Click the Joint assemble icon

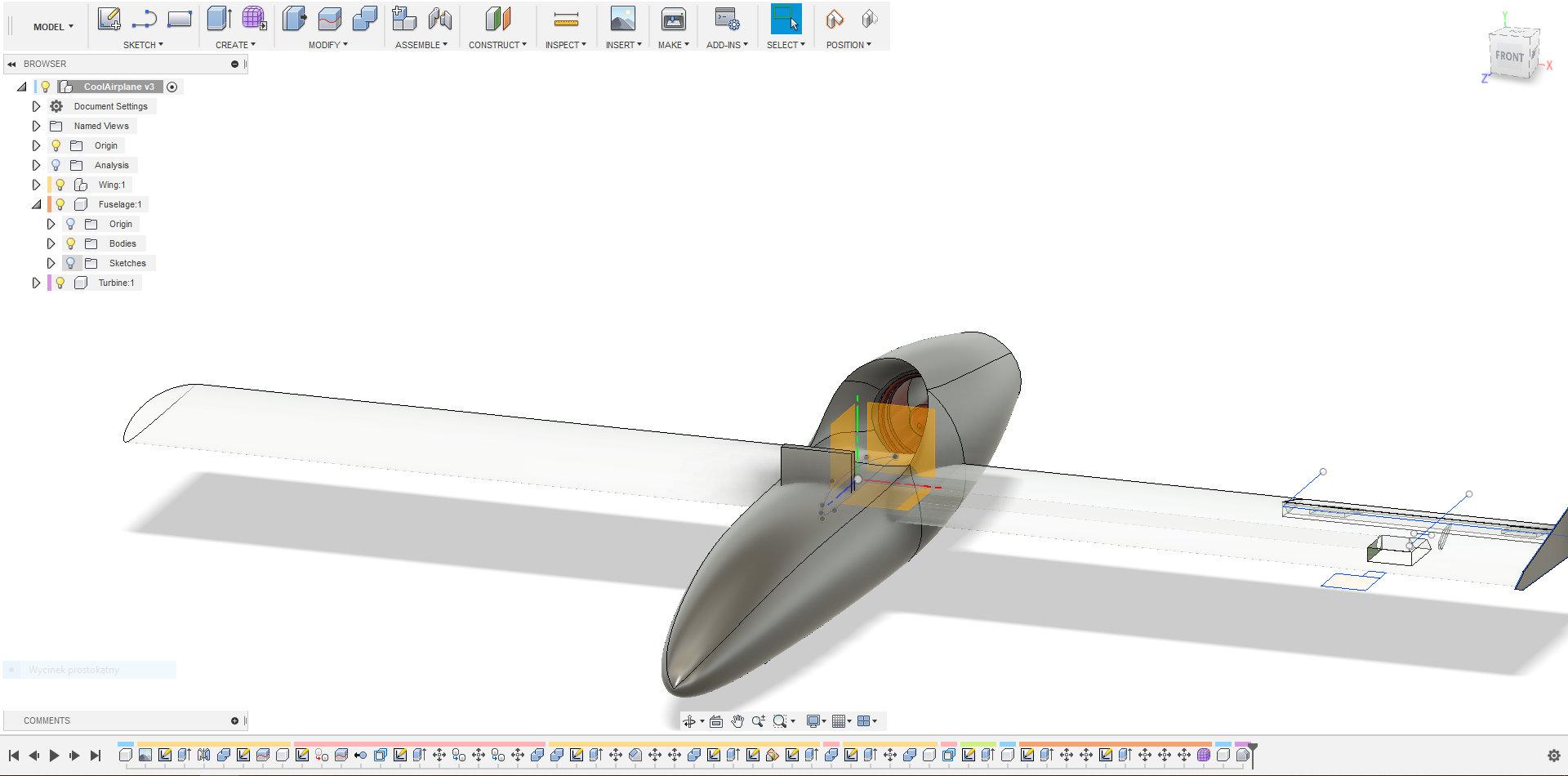(440, 19)
